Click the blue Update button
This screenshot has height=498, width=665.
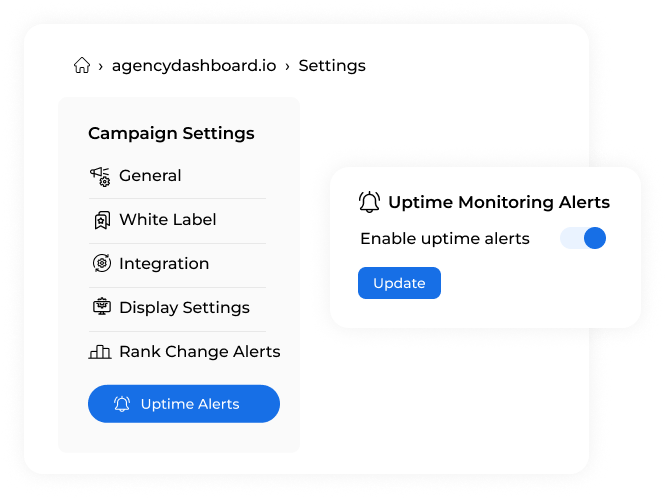[399, 283]
